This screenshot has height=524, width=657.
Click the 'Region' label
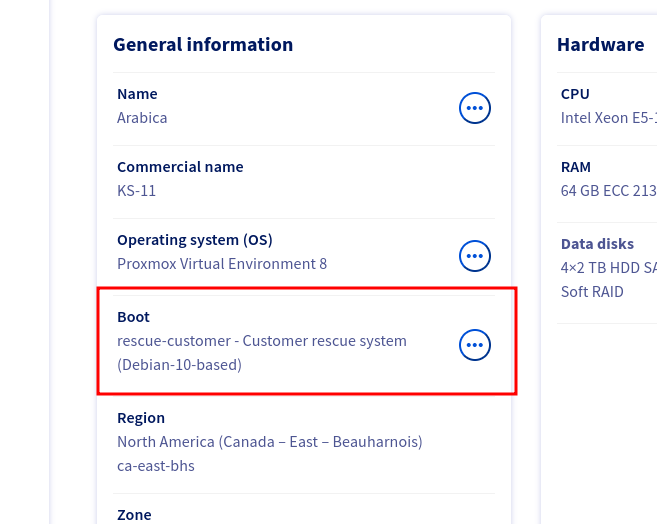click(141, 418)
